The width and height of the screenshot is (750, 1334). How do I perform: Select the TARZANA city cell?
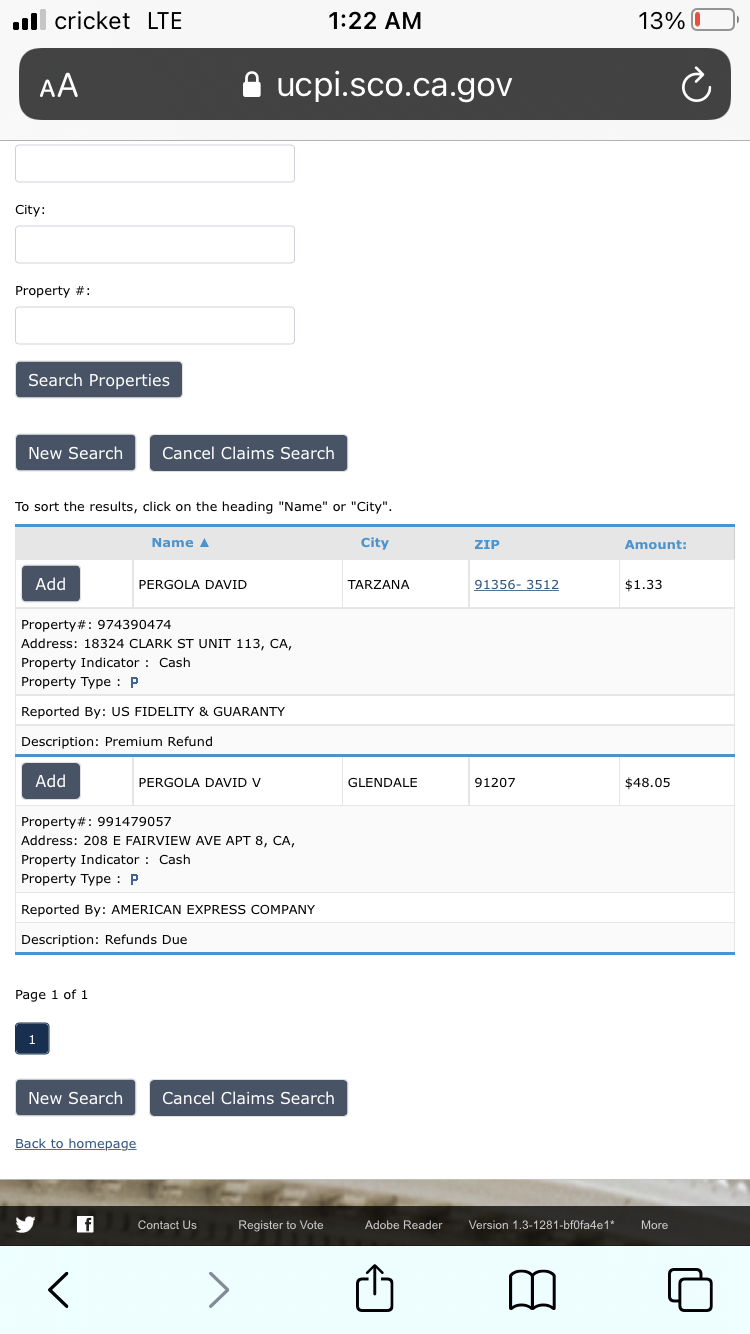tap(404, 584)
